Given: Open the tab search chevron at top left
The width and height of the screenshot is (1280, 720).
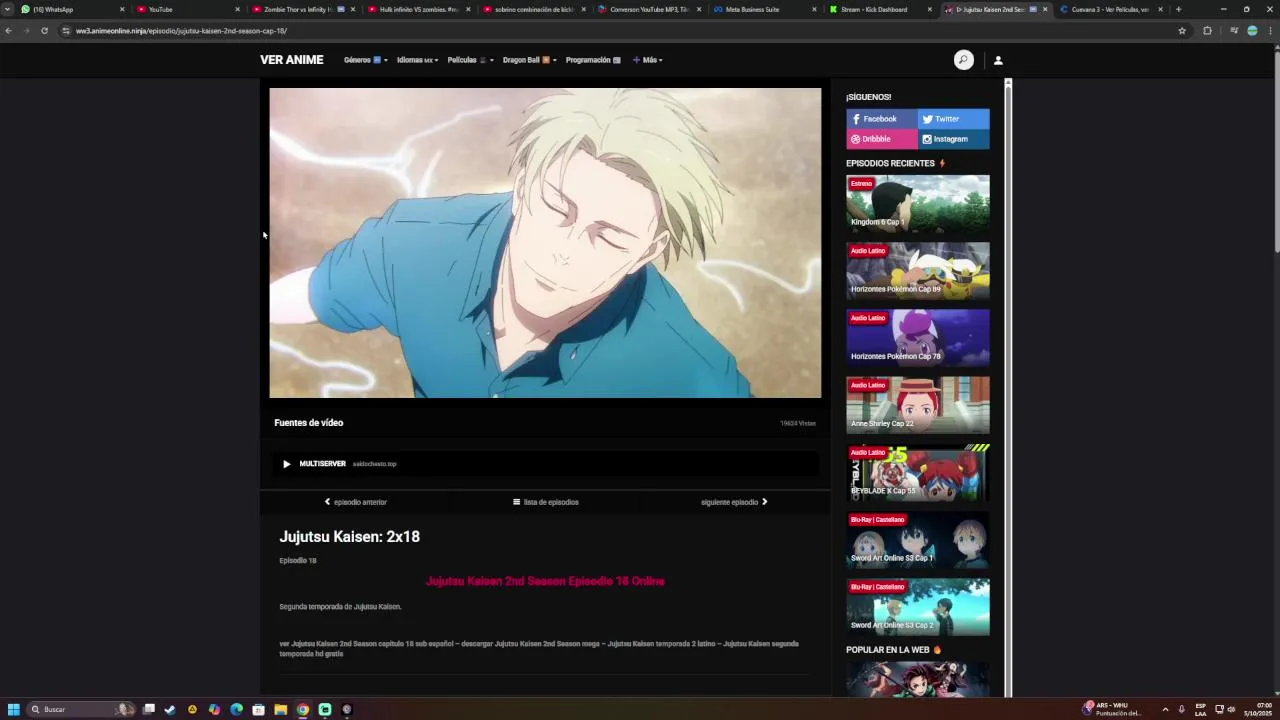Looking at the screenshot, I should [x=8, y=9].
